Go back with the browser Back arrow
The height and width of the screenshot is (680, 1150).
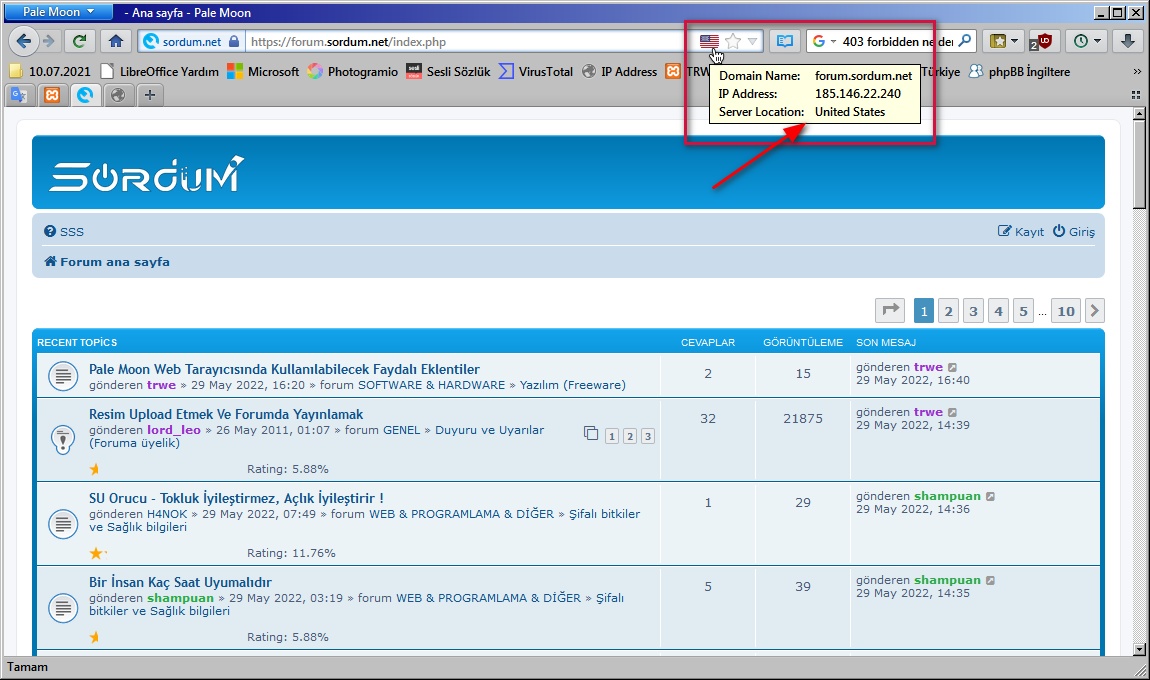tap(23, 41)
